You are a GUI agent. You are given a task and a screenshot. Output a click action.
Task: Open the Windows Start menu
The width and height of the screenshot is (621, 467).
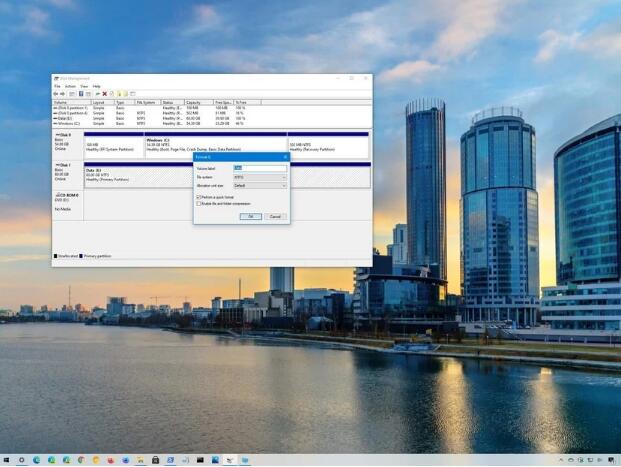tap(6, 460)
